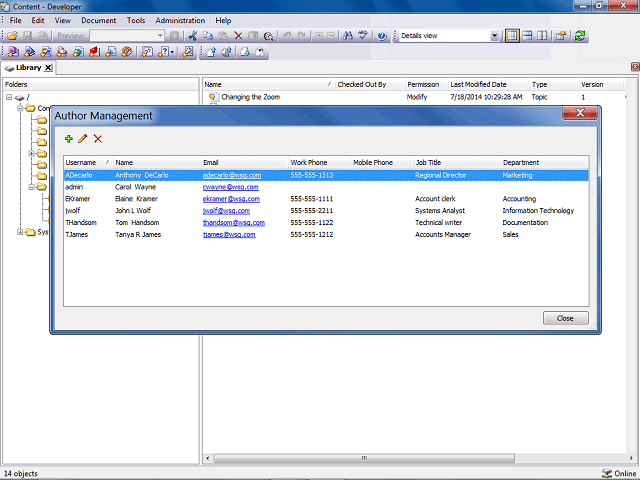Image resolution: width=640 pixels, height=480 pixels.
Task: Click the thandsom@wsq.com email link
Action: tap(234, 222)
